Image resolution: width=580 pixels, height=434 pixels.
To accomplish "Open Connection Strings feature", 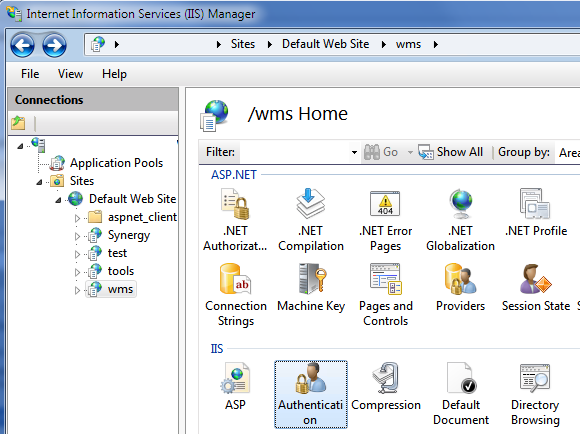I will coord(236,295).
